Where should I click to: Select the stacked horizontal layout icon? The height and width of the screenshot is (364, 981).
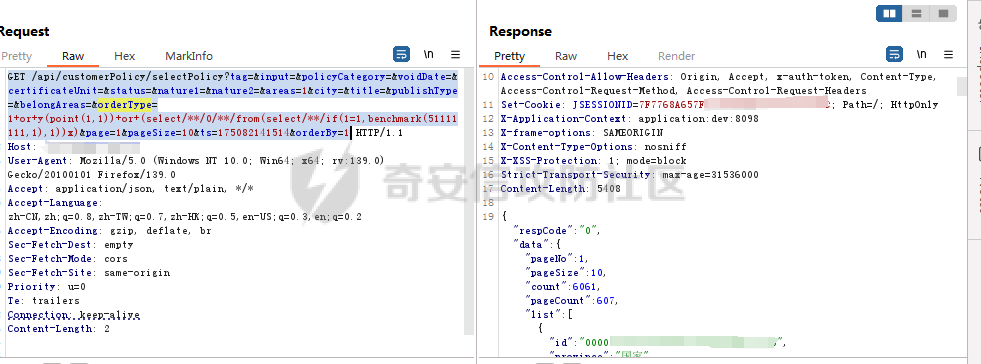tap(916, 13)
